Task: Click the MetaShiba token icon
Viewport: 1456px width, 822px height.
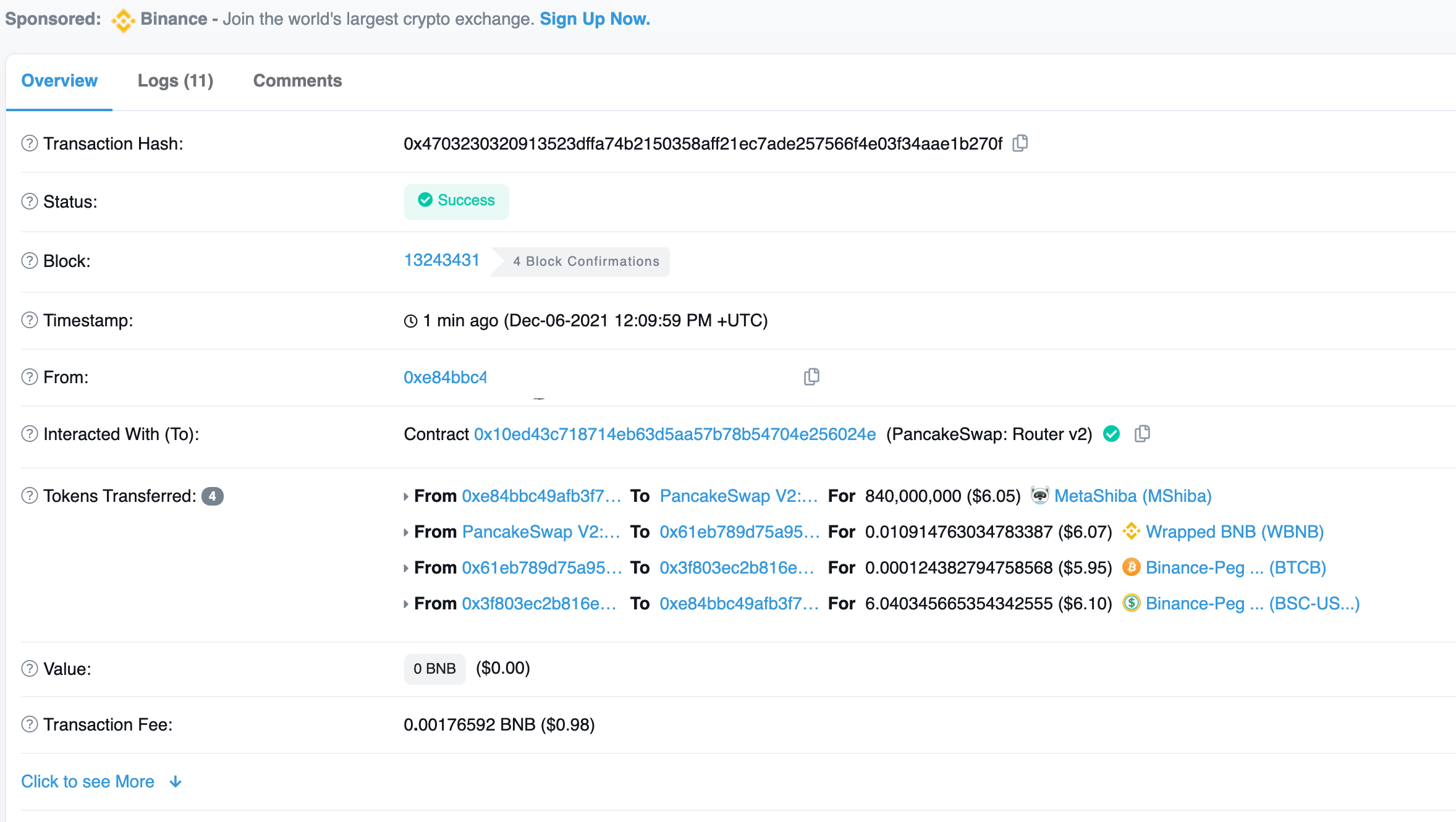Action: pos(1039,496)
